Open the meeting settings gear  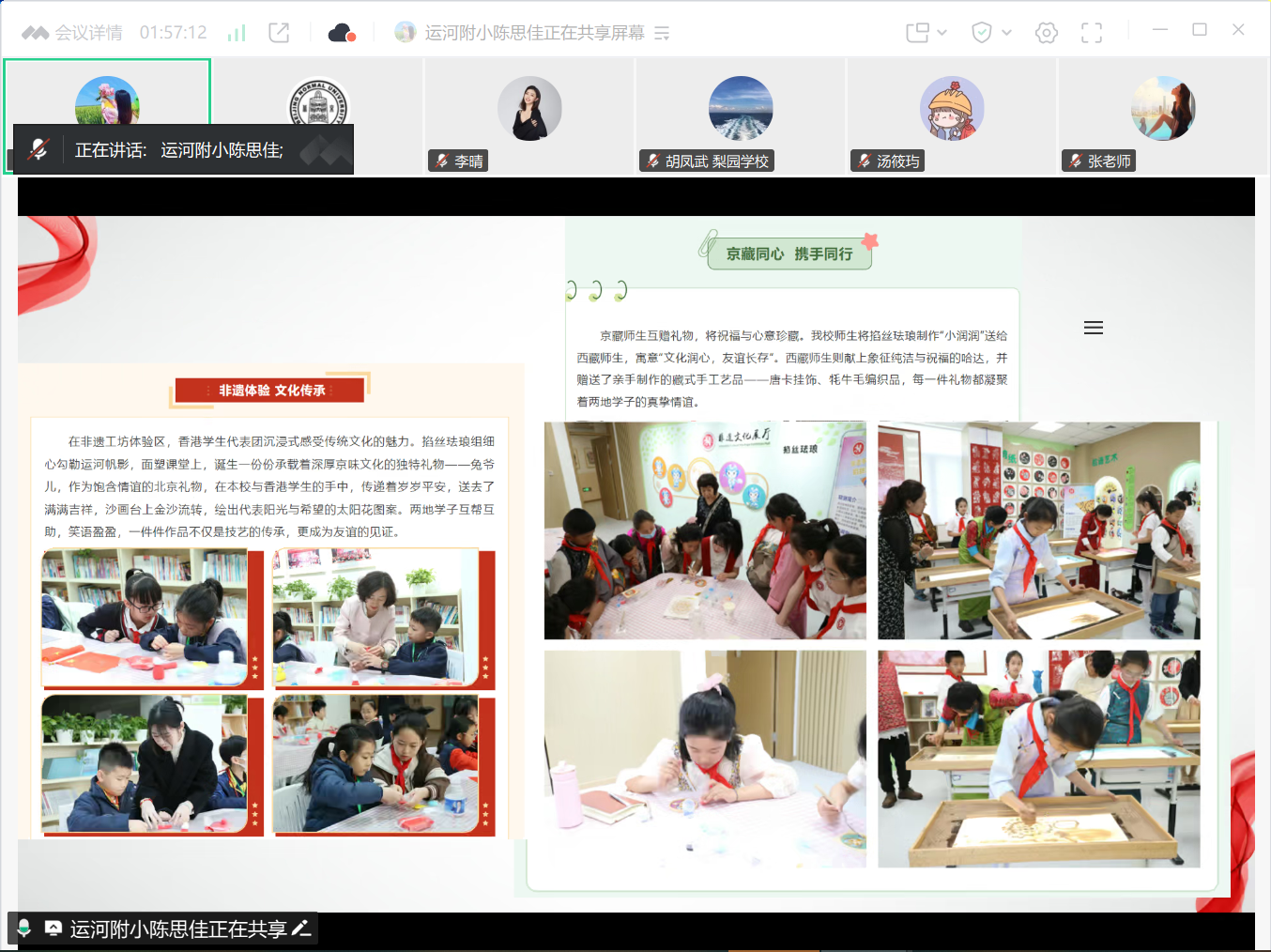point(1045,31)
